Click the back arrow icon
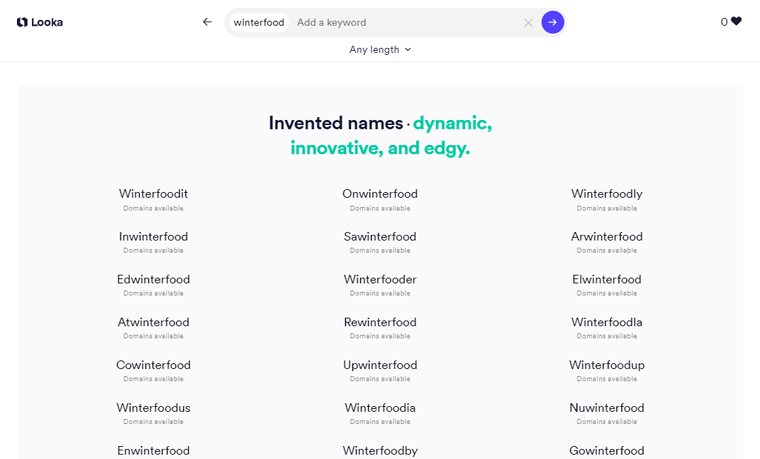The width and height of the screenshot is (760, 459). [207, 22]
